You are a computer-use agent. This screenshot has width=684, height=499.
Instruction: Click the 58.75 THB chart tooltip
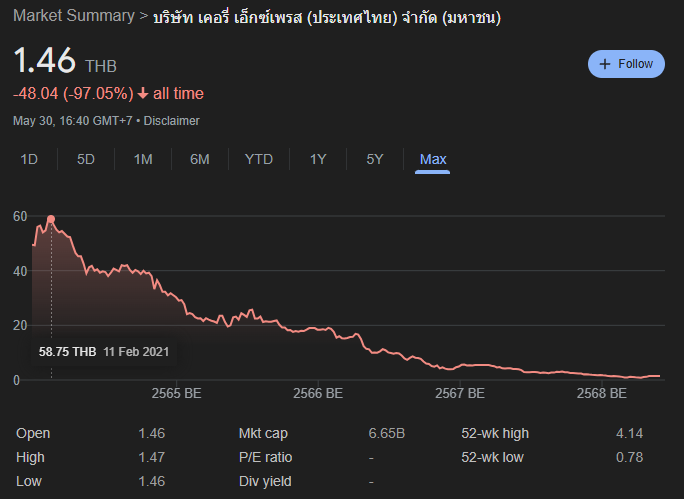104,352
